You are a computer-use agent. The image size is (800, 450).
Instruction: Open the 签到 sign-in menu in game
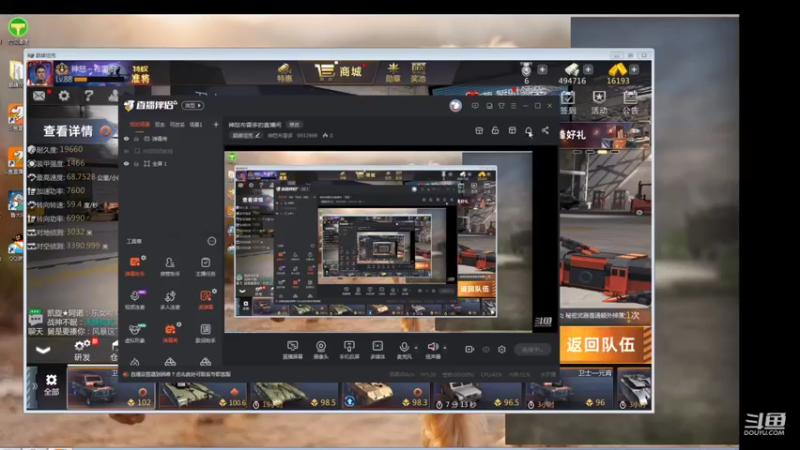pyautogui.click(x=568, y=103)
